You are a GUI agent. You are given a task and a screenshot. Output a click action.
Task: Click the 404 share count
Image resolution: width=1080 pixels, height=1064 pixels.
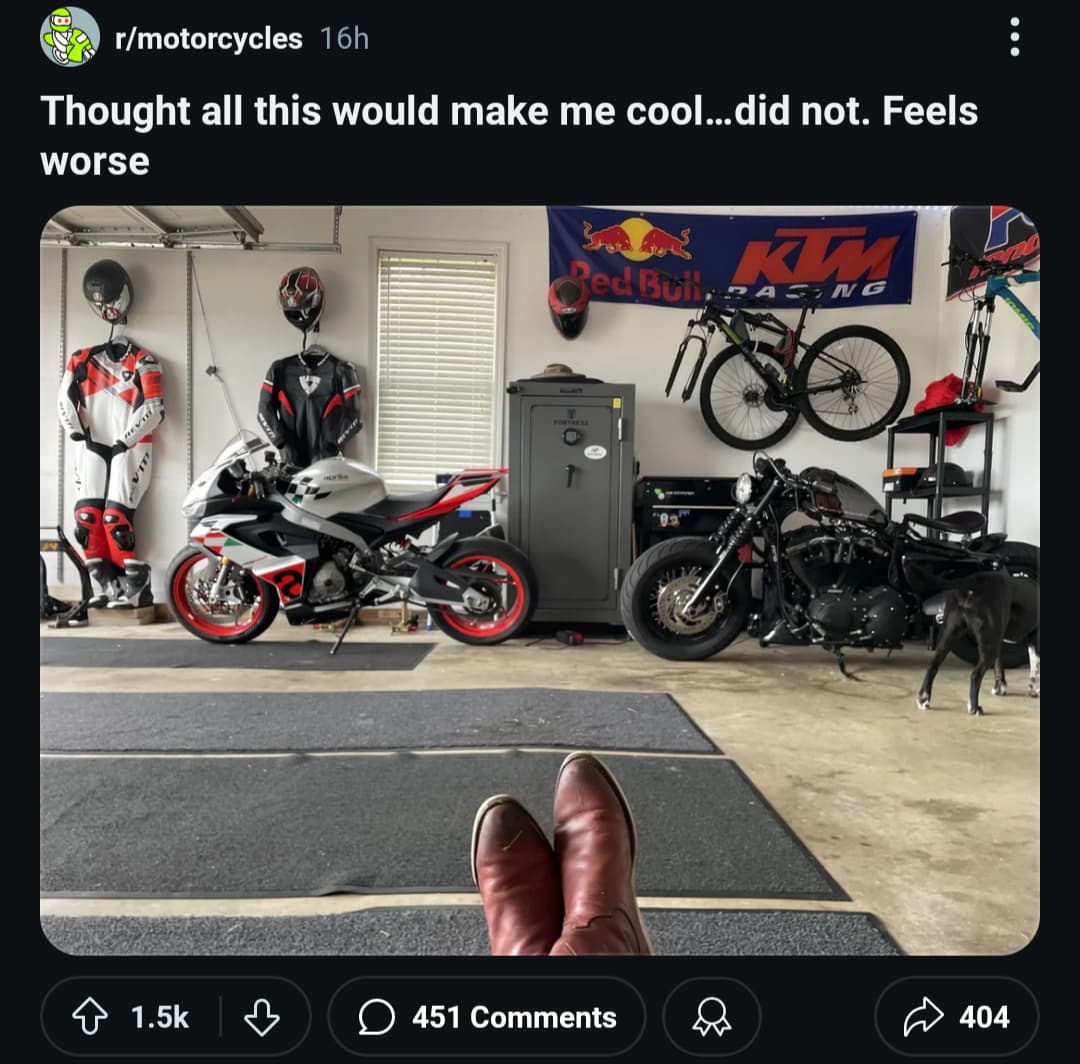(x=984, y=1016)
